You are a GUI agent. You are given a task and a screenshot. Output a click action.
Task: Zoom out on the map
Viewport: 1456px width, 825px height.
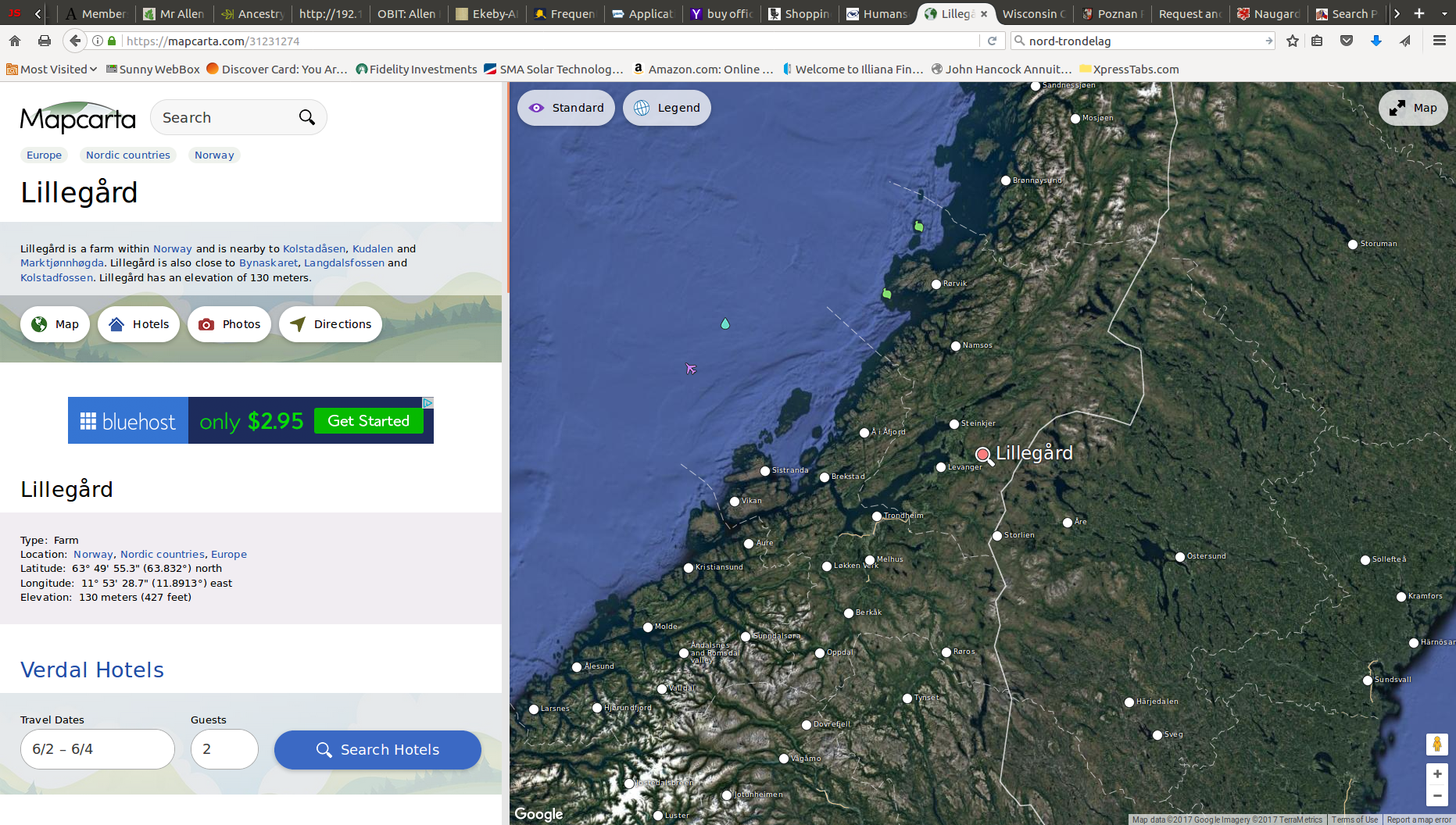(x=1436, y=795)
